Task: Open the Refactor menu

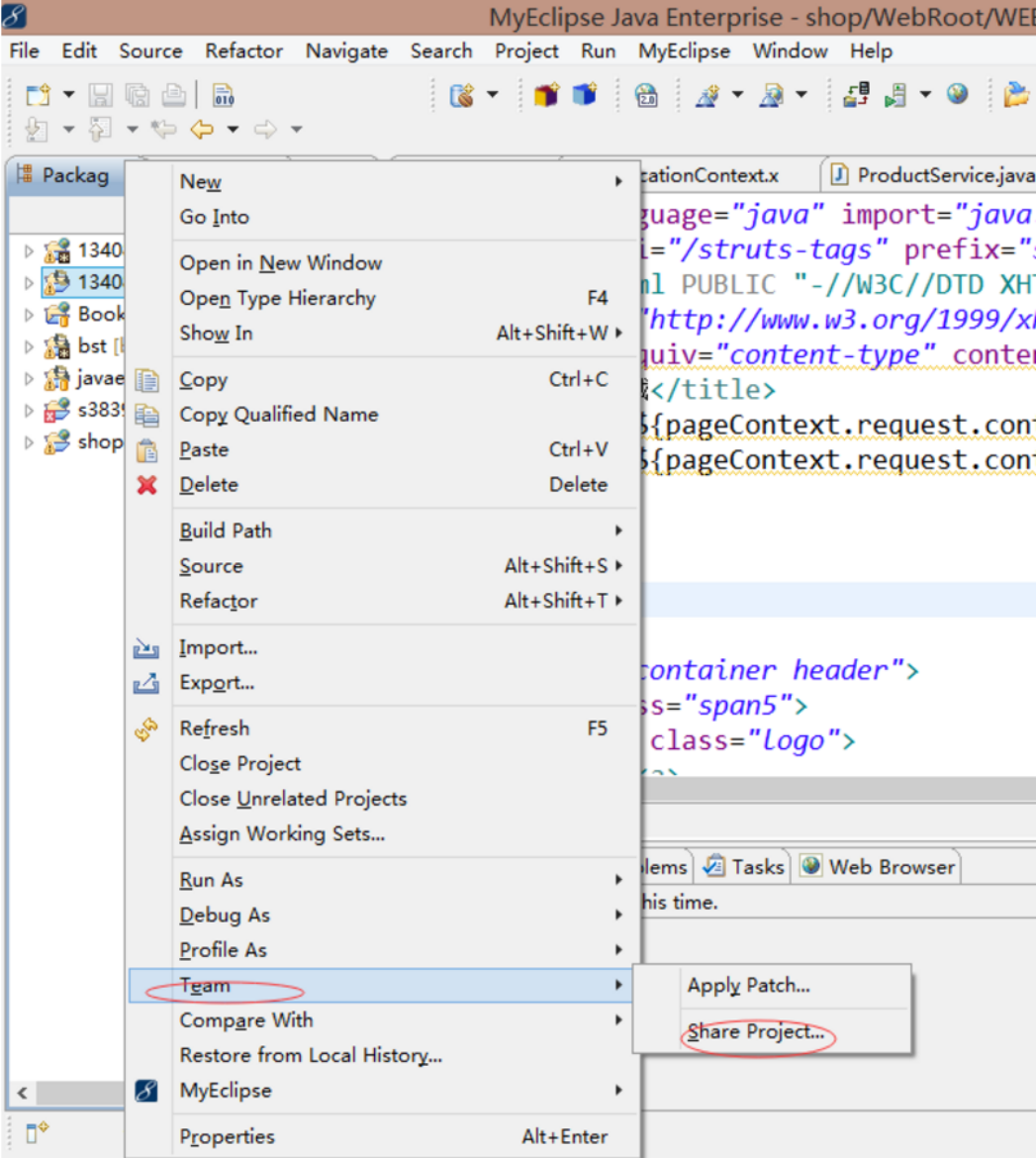Action: [243, 50]
